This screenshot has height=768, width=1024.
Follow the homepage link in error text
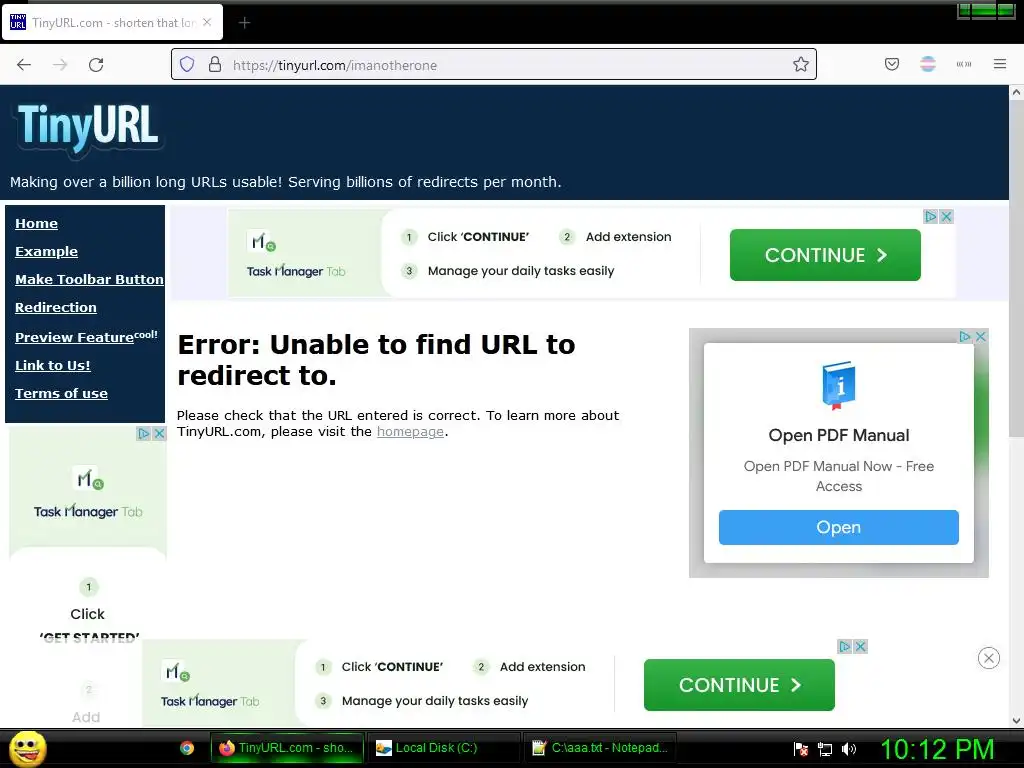click(410, 432)
